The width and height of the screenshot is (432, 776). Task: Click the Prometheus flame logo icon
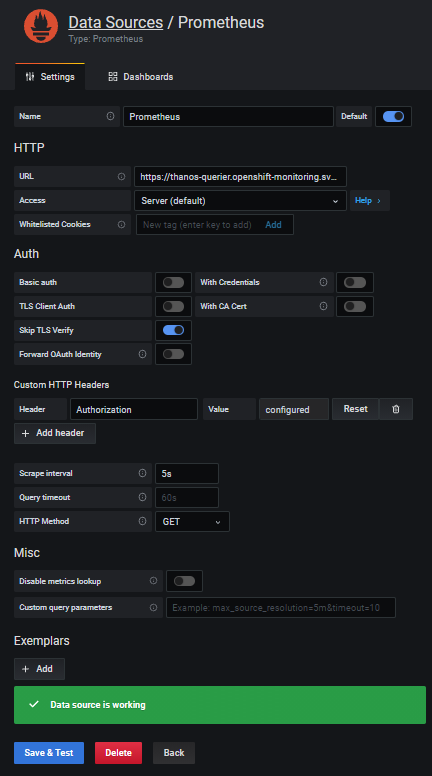point(41,26)
